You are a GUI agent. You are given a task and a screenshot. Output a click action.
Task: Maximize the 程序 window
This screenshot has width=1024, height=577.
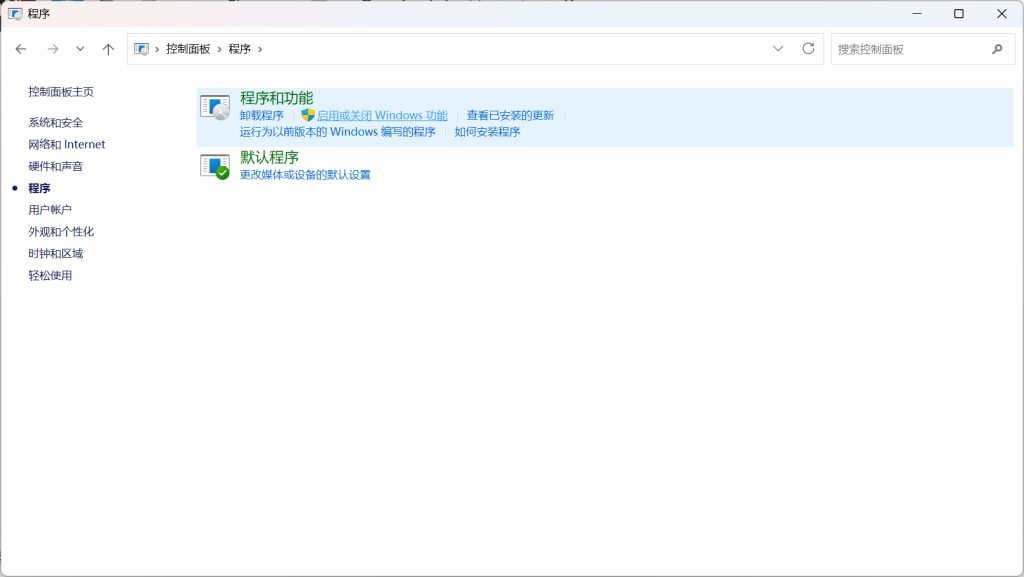pos(959,14)
